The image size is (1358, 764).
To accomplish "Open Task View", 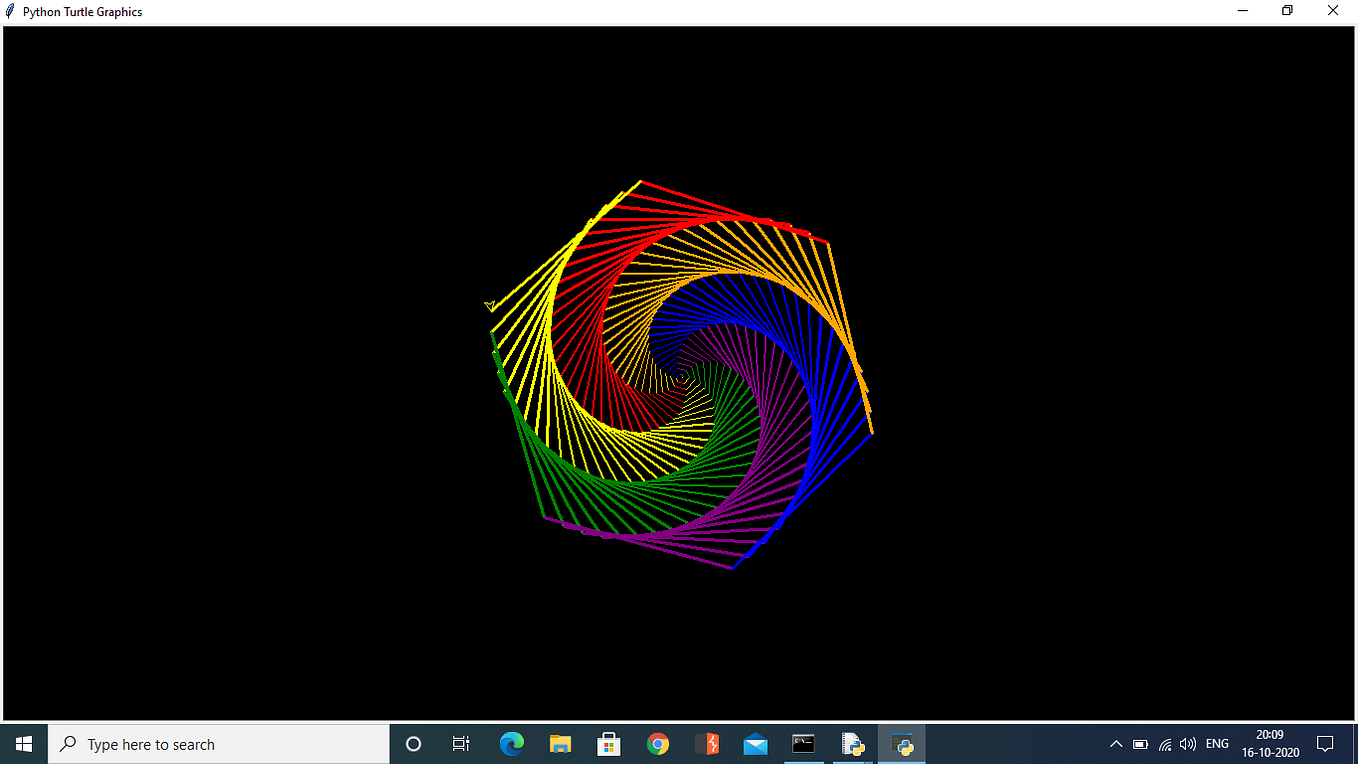I will (460, 744).
